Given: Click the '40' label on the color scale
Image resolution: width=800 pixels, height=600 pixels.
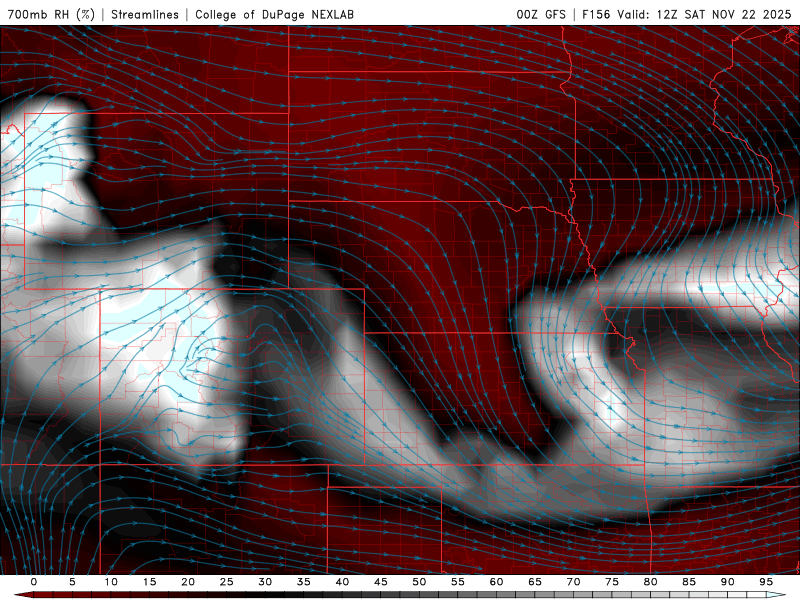Looking at the screenshot, I should [342, 582].
